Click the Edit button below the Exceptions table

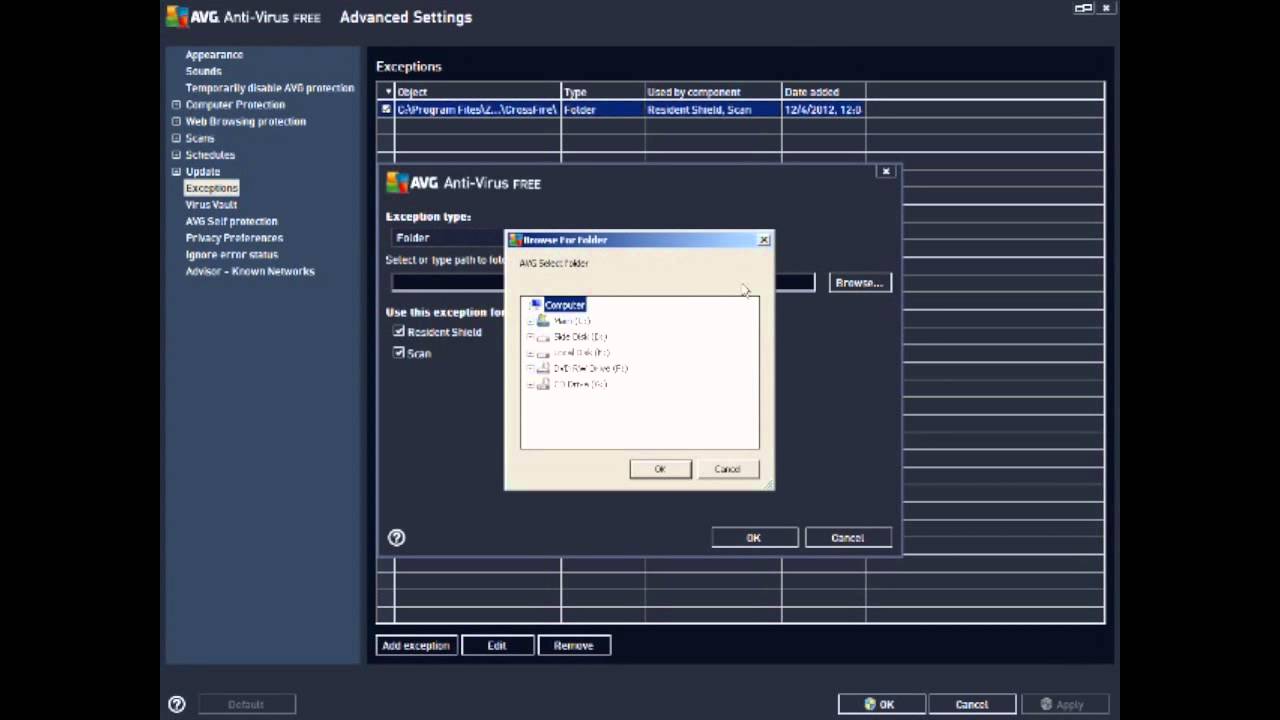[x=497, y=646]
